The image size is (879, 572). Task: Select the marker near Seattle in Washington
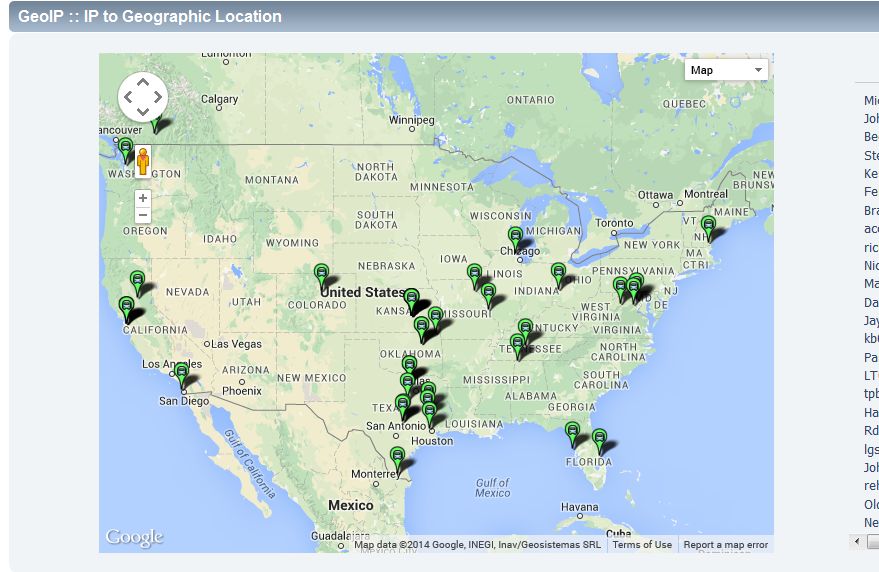coord(126,147)
